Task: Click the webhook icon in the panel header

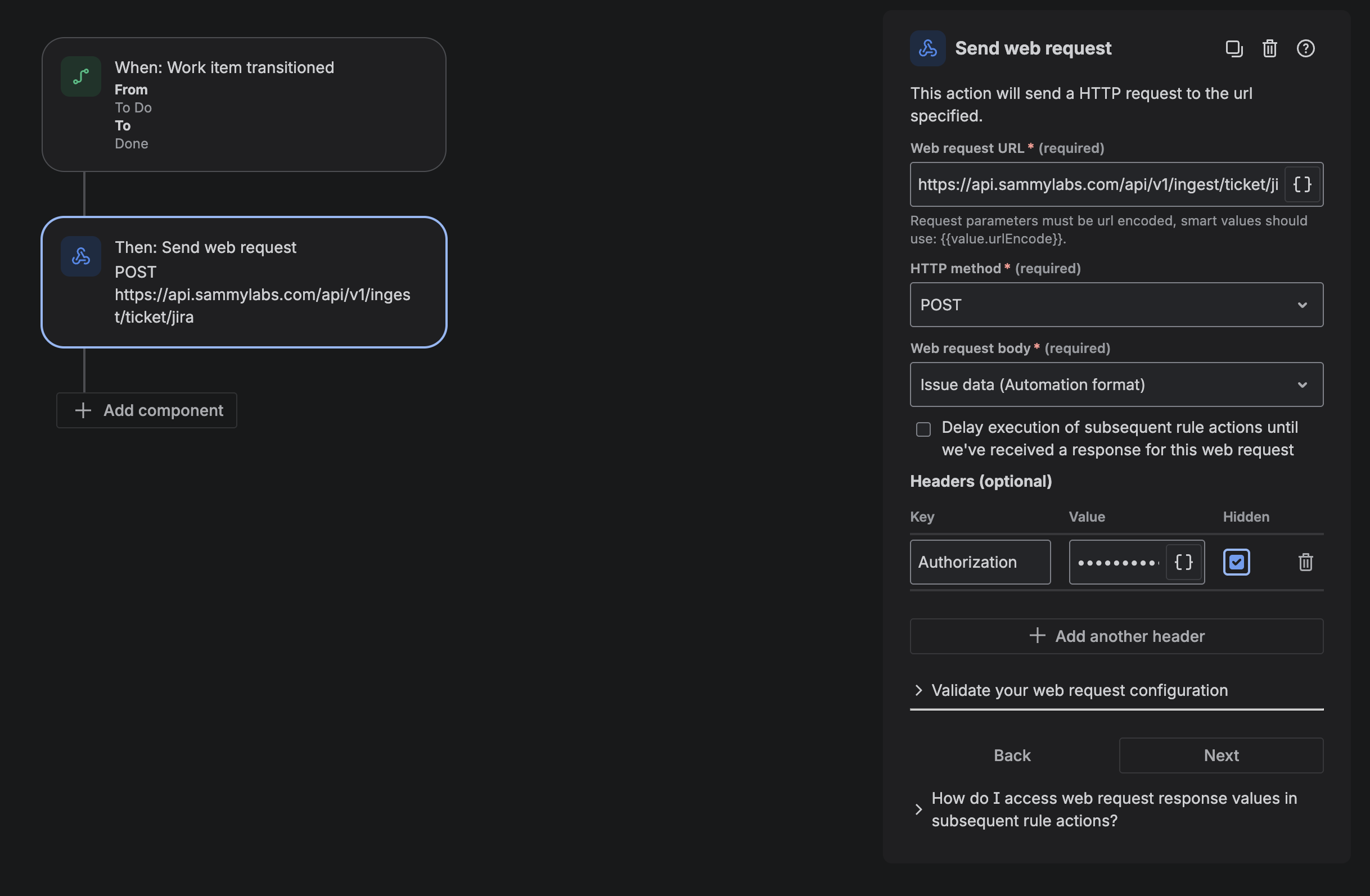Action: pyautogui.click(x=927, y=48)
